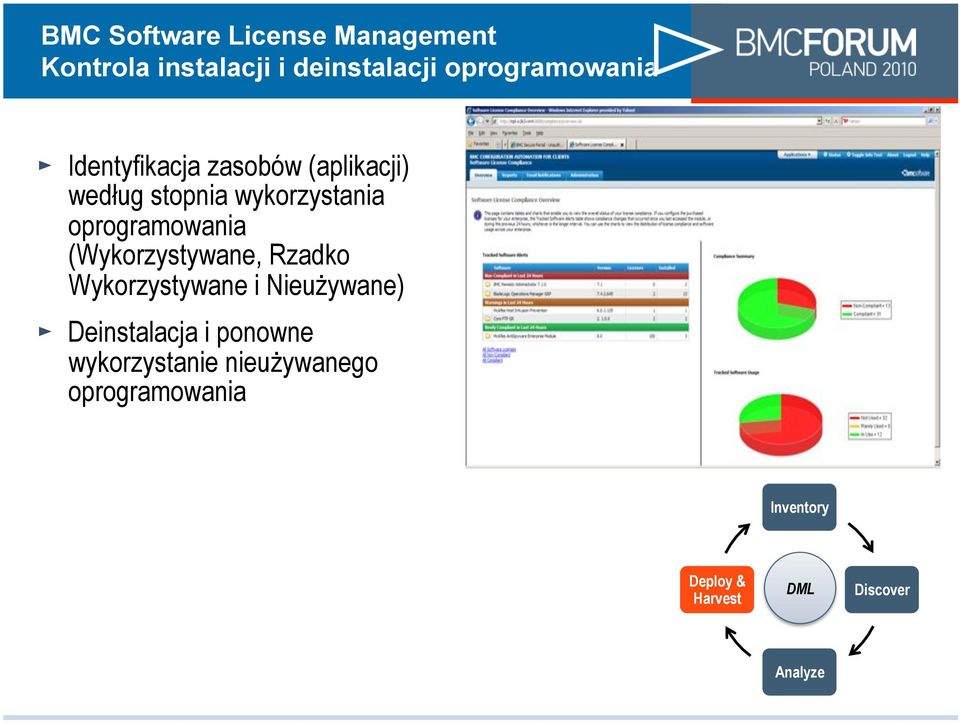Click the Version column header
Viewport: 960px width, 724px height.
604,267
